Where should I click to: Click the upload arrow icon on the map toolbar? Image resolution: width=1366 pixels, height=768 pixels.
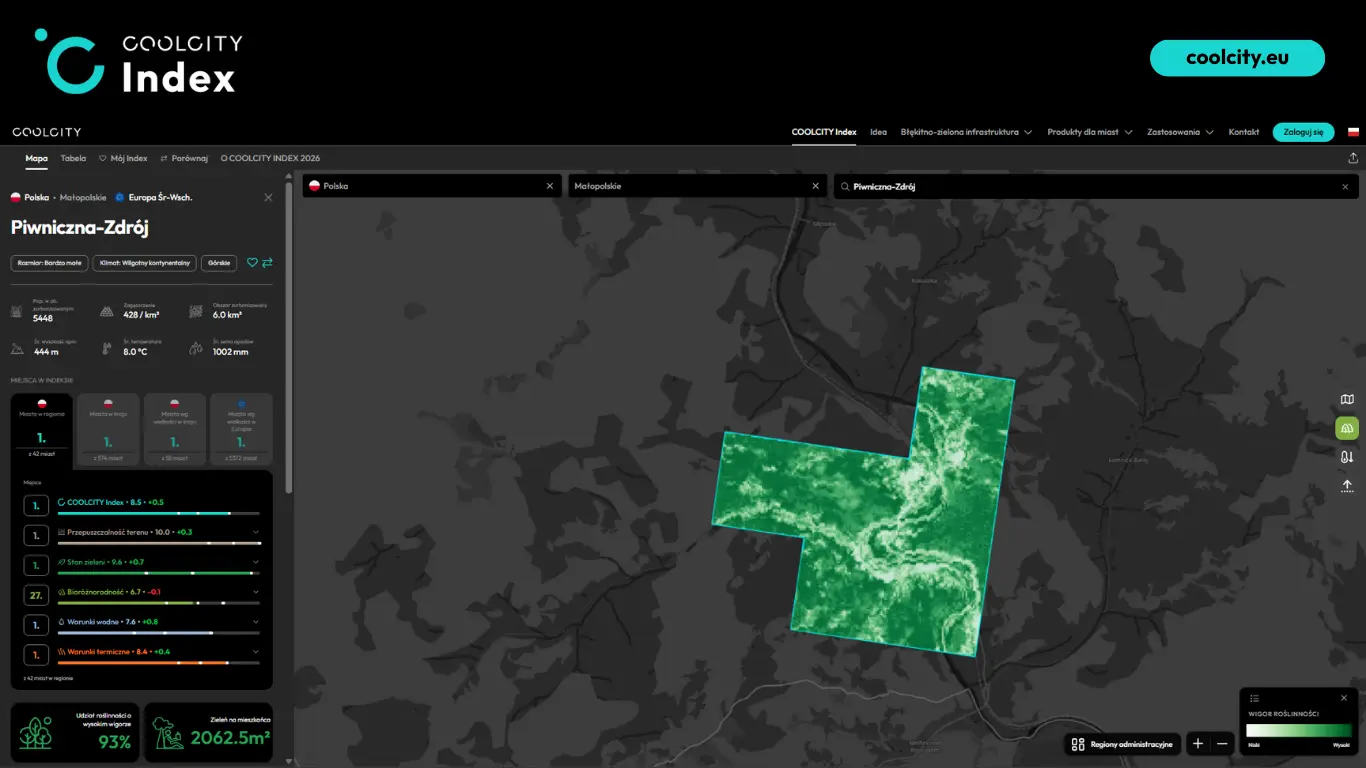tap(1347, 486)
